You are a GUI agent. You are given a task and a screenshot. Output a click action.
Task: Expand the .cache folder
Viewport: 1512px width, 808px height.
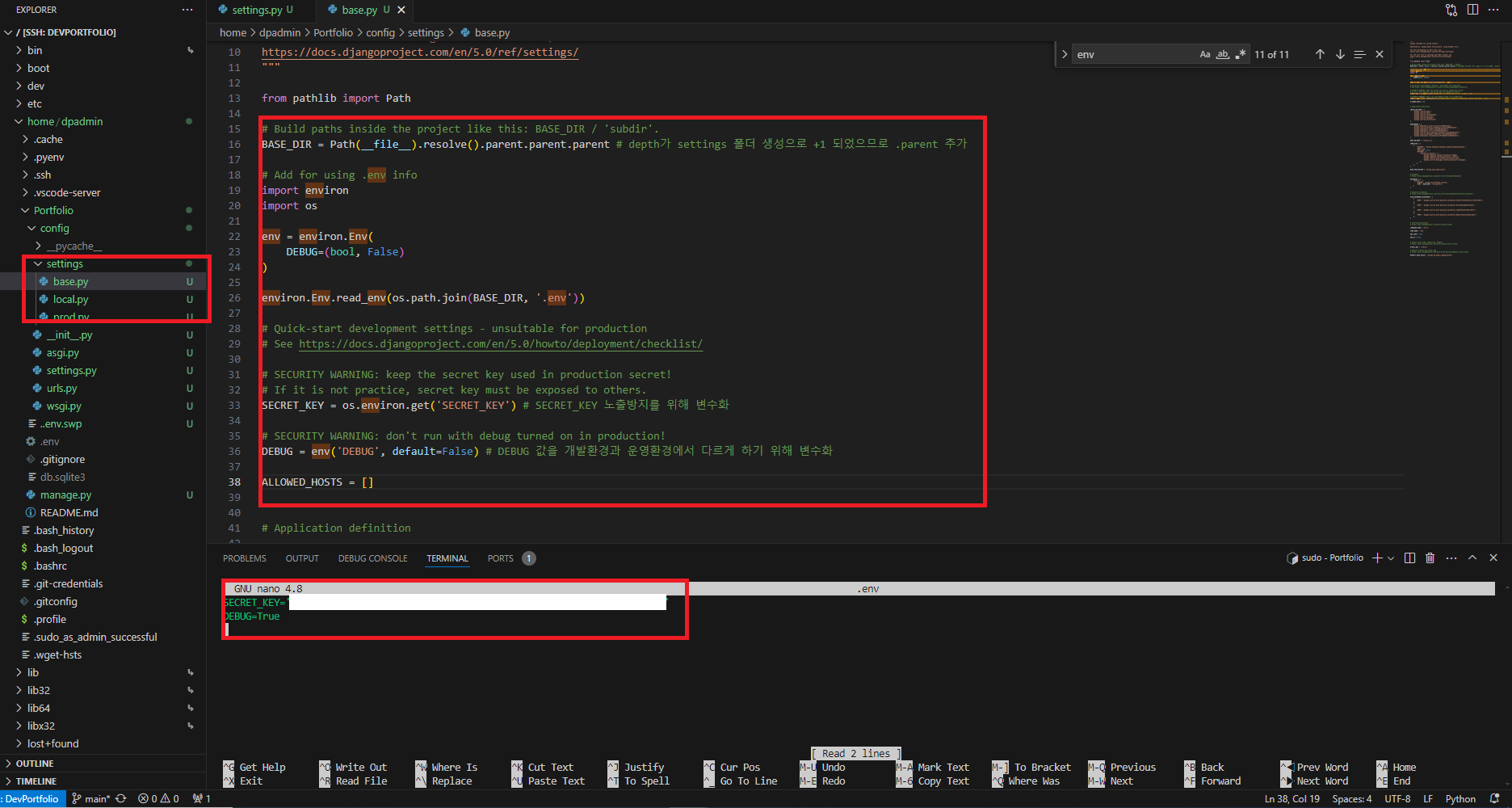point(48,139)
